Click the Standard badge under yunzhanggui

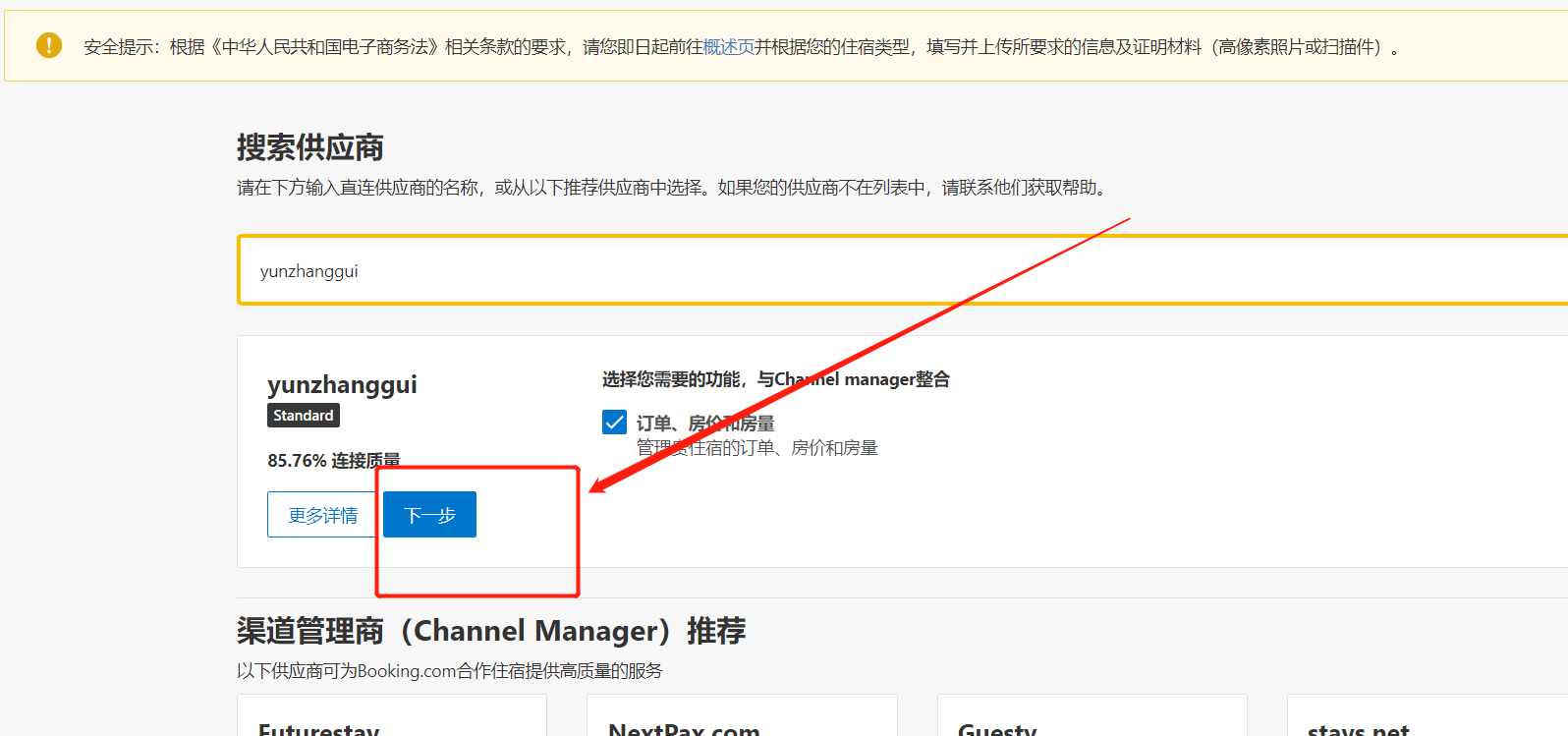[304, 416]
